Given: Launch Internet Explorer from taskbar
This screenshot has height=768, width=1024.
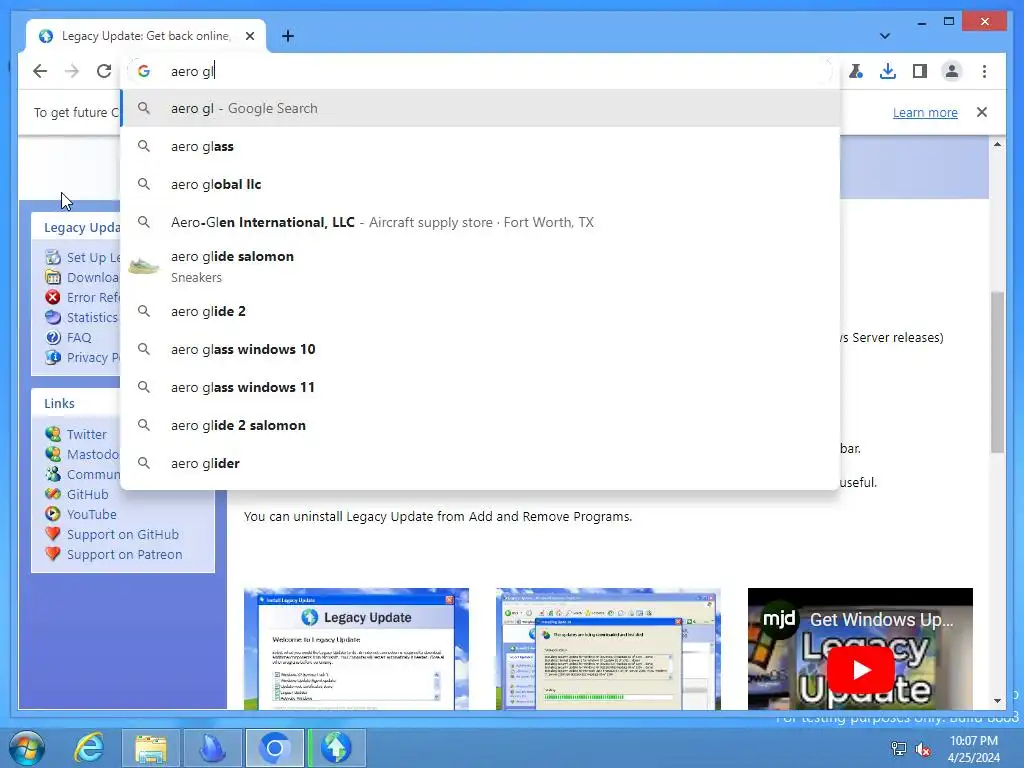Looking at the screenshot, I should point(88,748).
